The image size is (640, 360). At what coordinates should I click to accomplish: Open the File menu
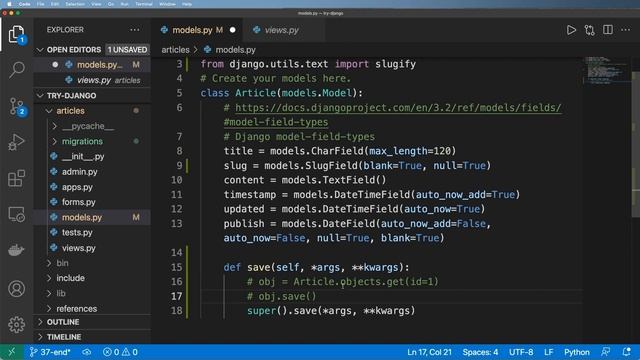click(40, 4)
